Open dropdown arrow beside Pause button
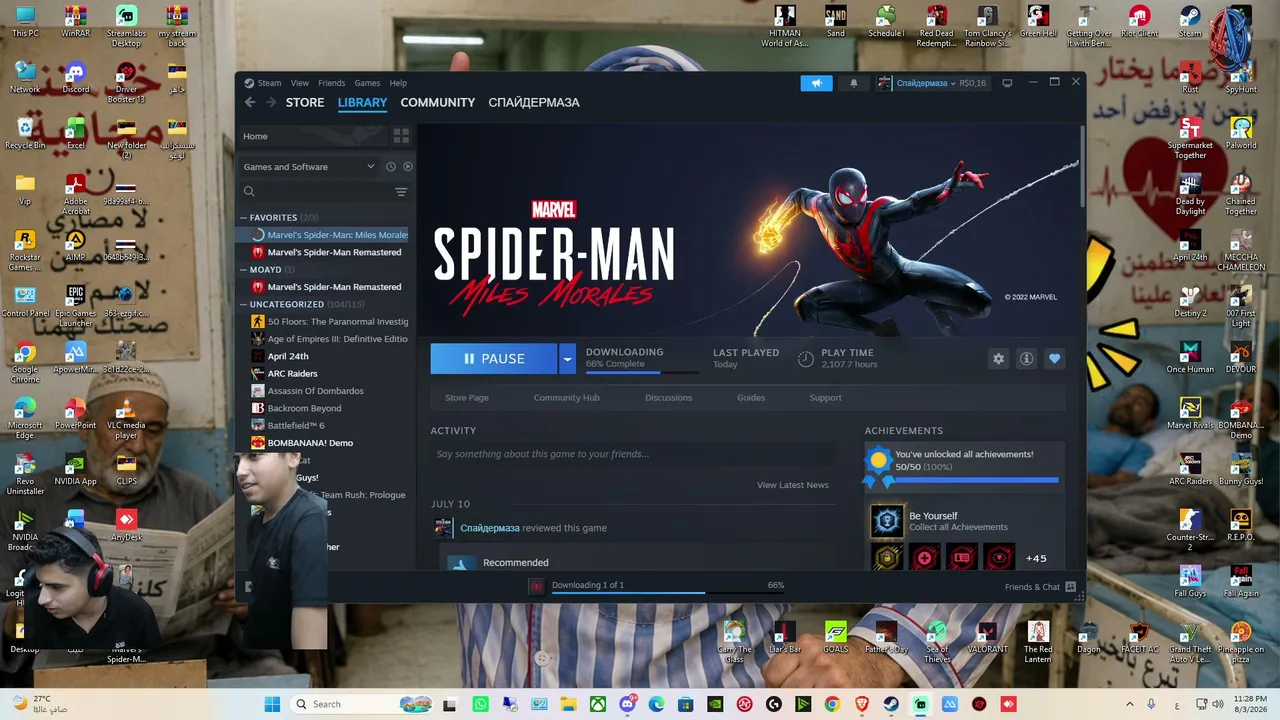 567,359
